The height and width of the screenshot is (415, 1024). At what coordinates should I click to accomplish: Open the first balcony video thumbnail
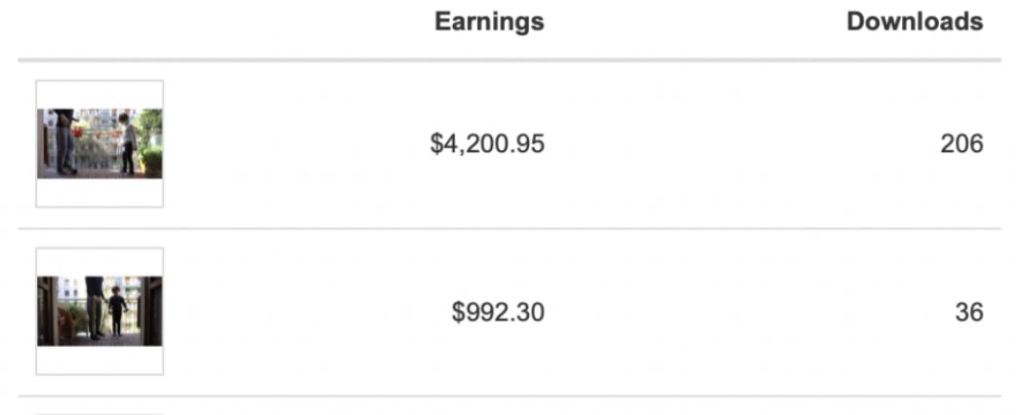click(x=100, y=144)
